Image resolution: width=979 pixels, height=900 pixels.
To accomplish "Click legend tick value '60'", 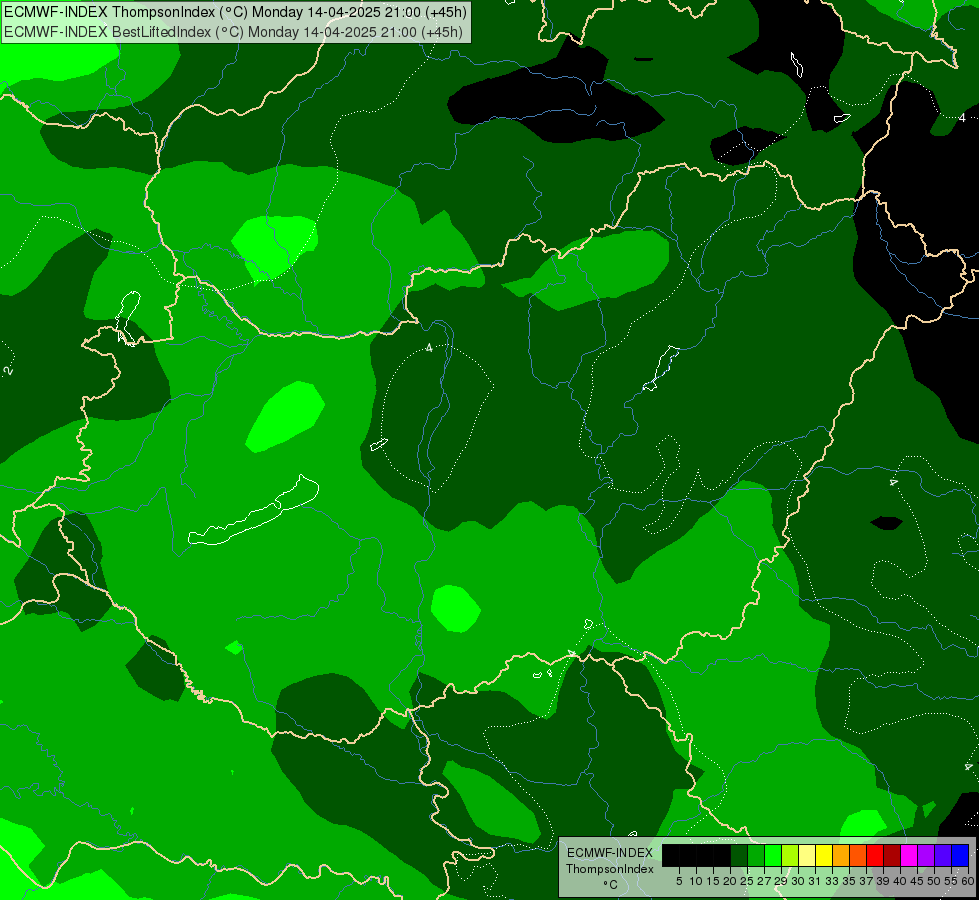I will [x=968, y=881].
